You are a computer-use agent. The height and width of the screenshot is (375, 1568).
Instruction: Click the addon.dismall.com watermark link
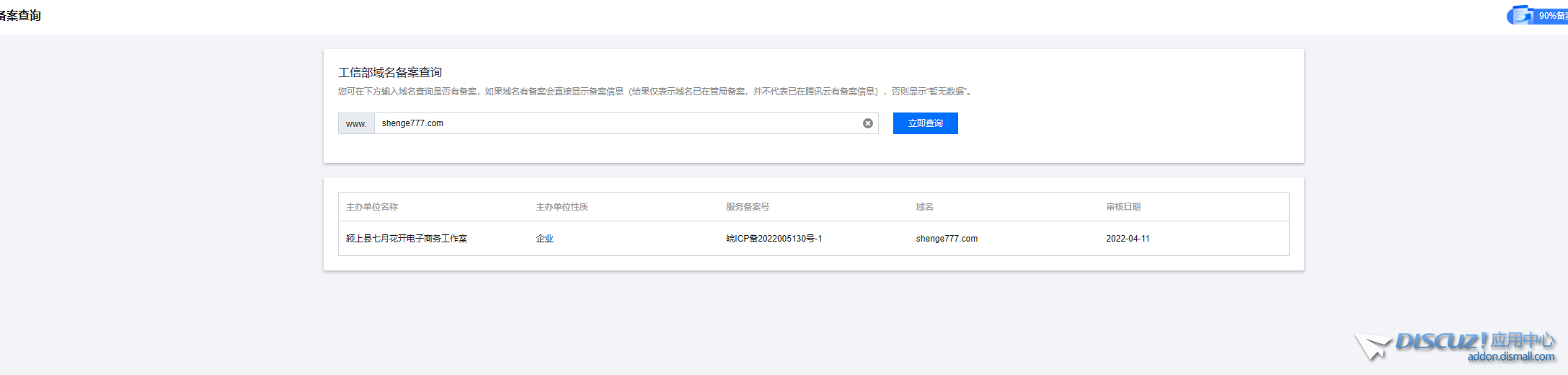[x=1511, y=356]
